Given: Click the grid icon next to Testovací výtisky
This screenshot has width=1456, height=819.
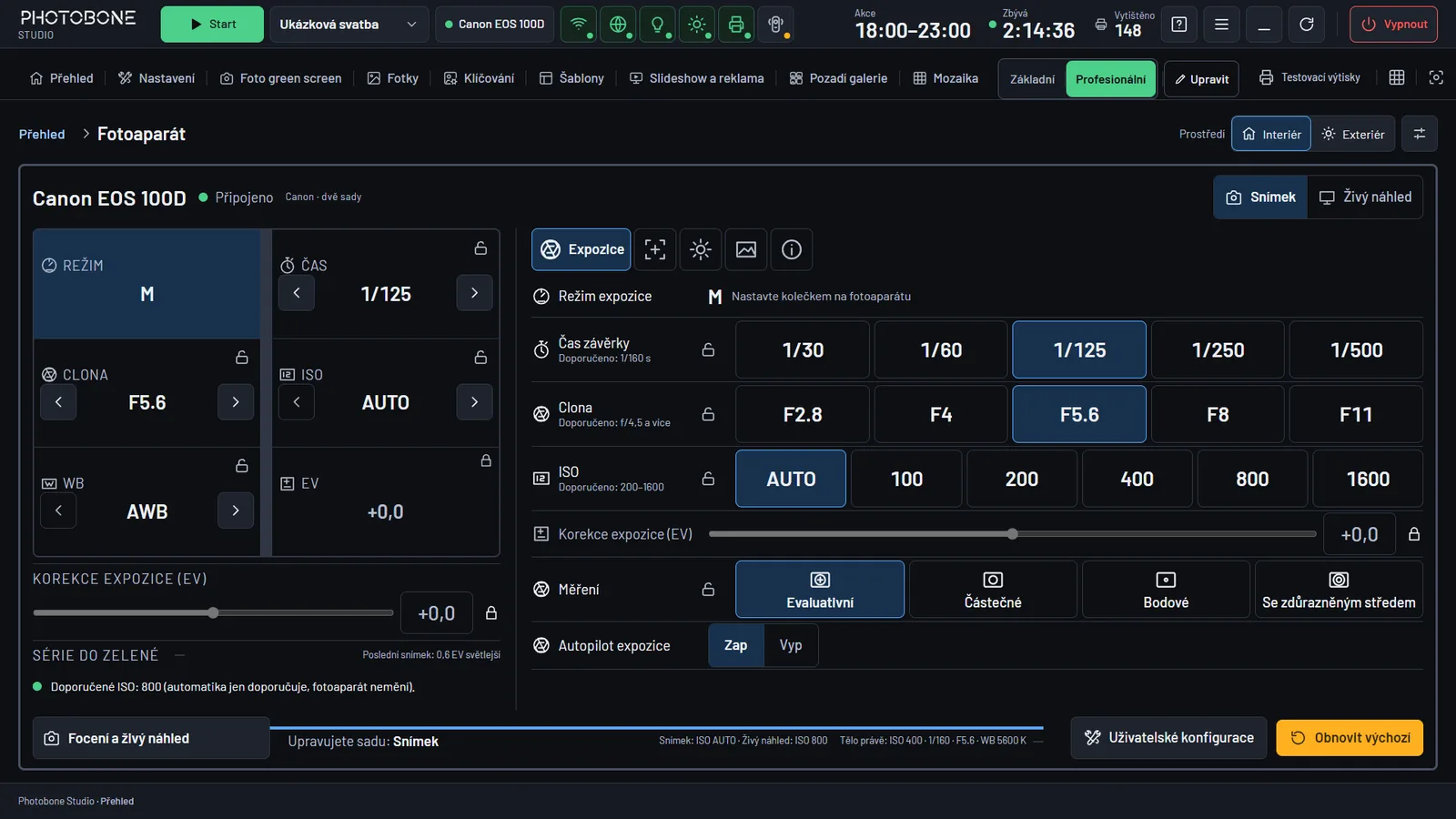Looking at the screenshot, I should point(1397,78).
